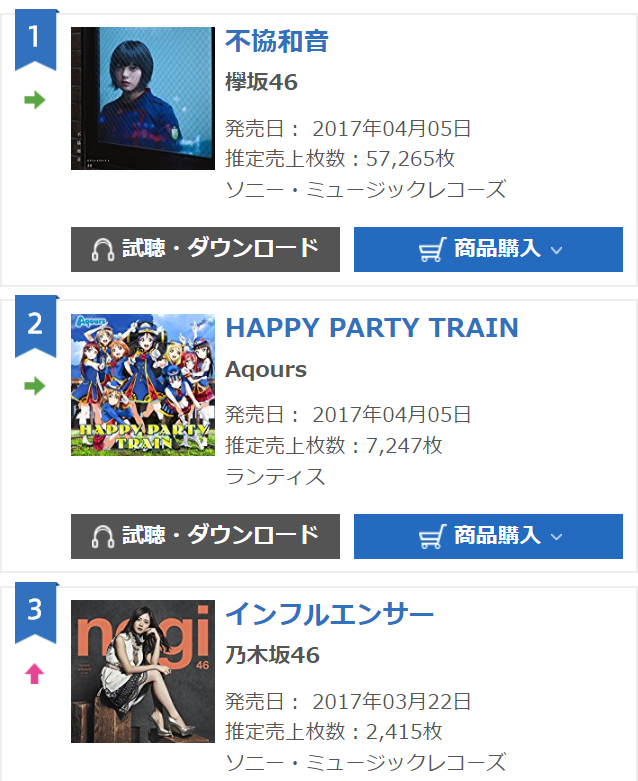Click green arrow under rank 1
This screenshot has height=781, width=638.
coord(35,100)
